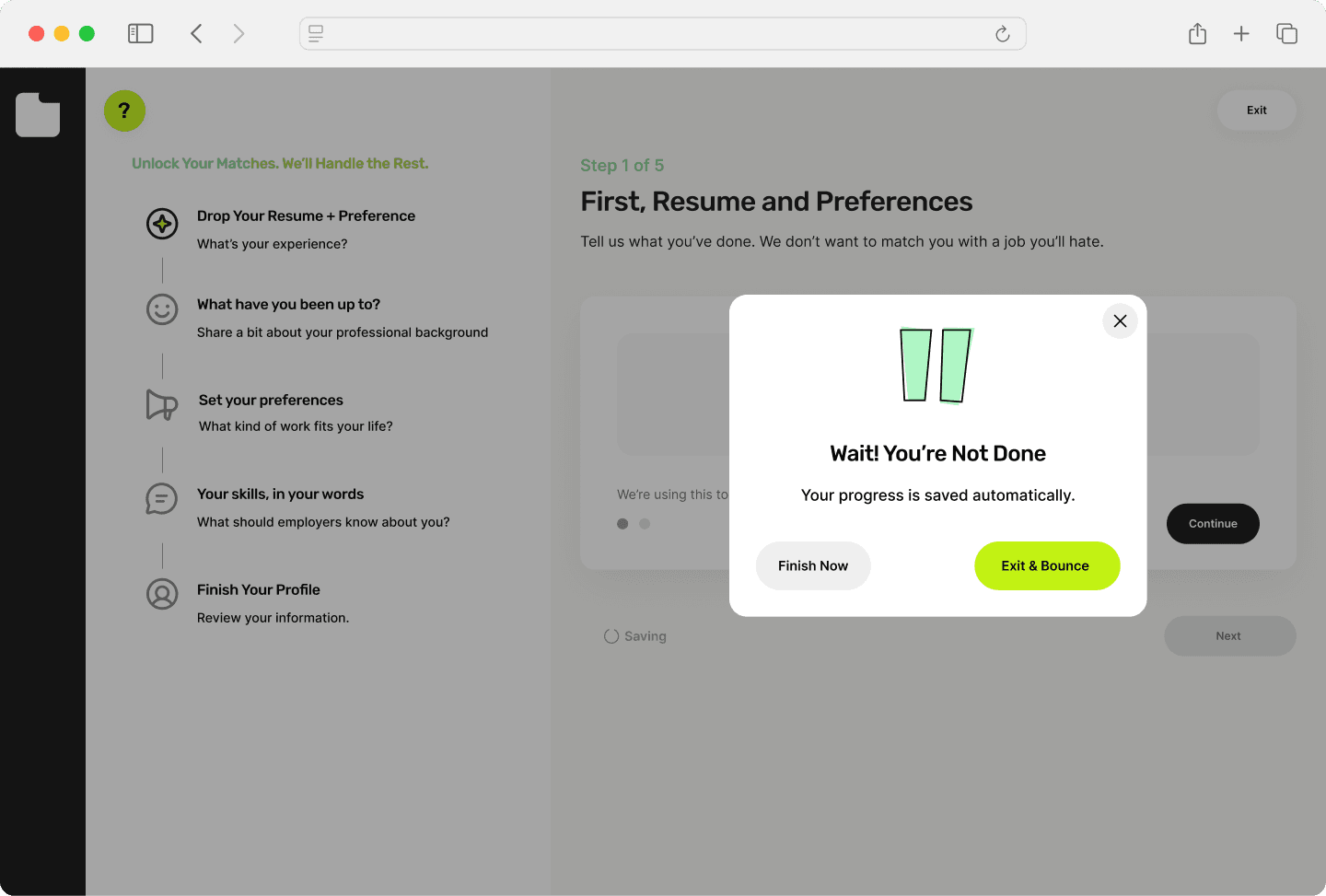Click the folder logo in the dark sidebar
Viewport: 1326px width, 896px height.
click(38, 115)
